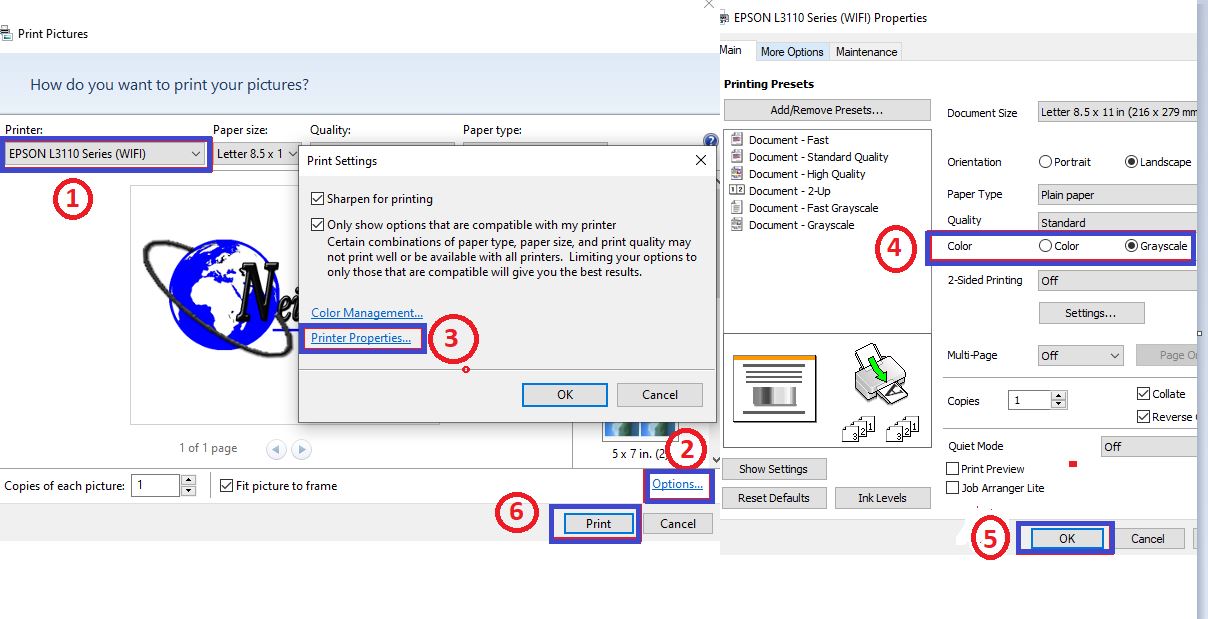Click Cancel in EPSON Properties
This screenshot has height=619, width=1208.
pos(1147,538)
